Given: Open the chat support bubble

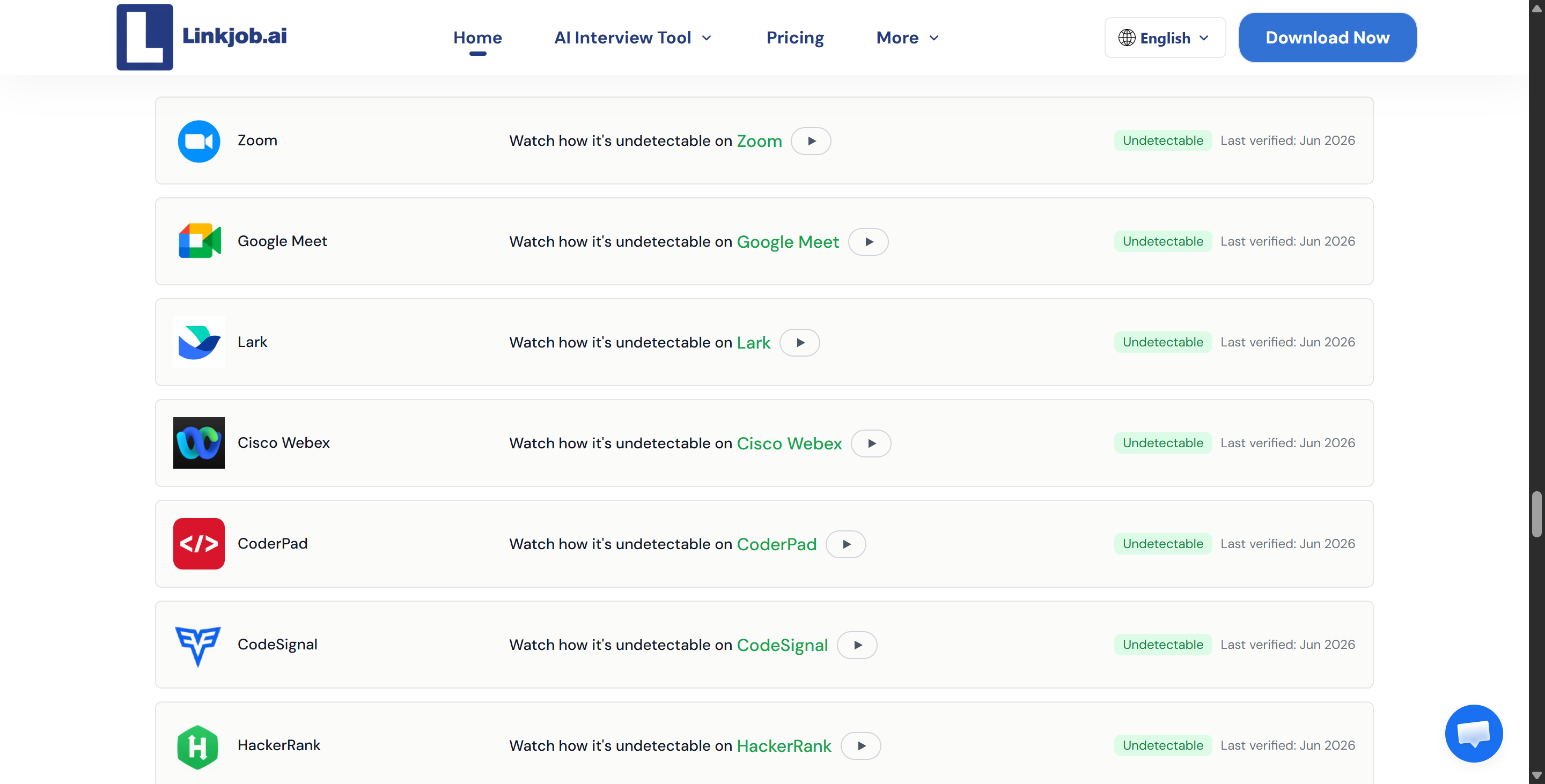Looking at the screenshot, I should (1474, 733).
